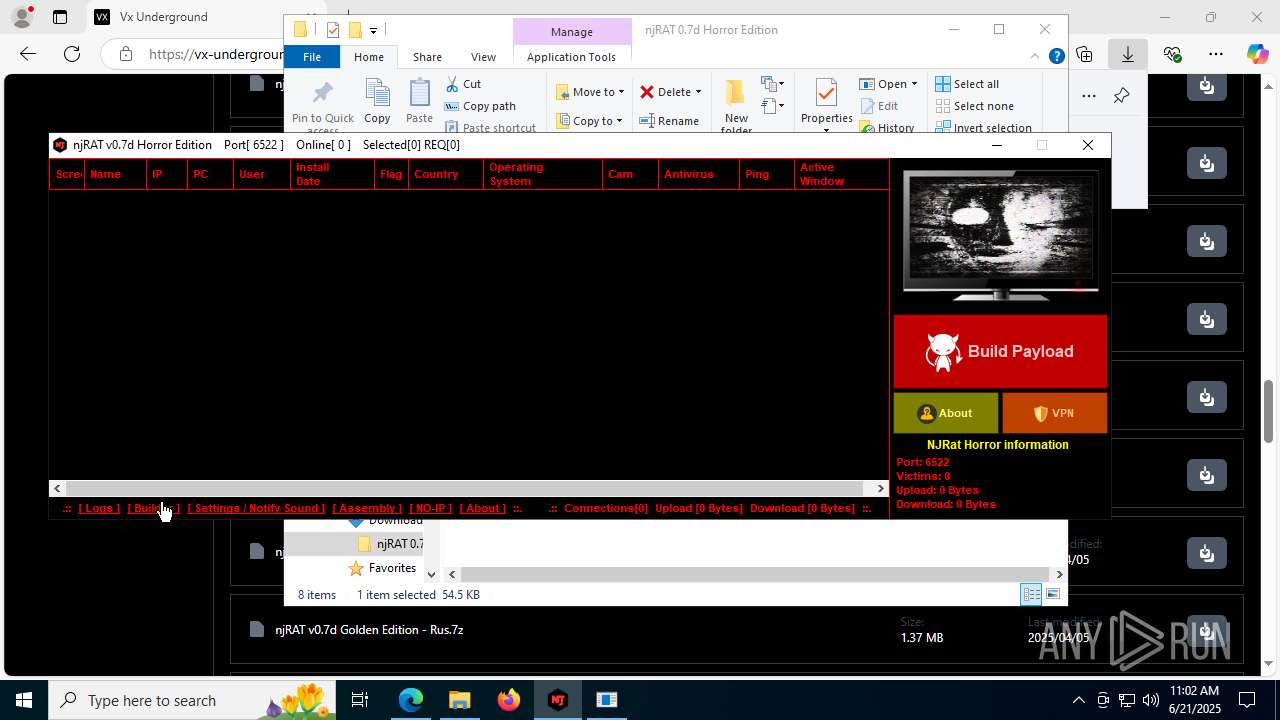Viewport: 1280px width, 720px height.
Task: Open [ Settings / Notify Sound ] link
Action: (256, 508)
